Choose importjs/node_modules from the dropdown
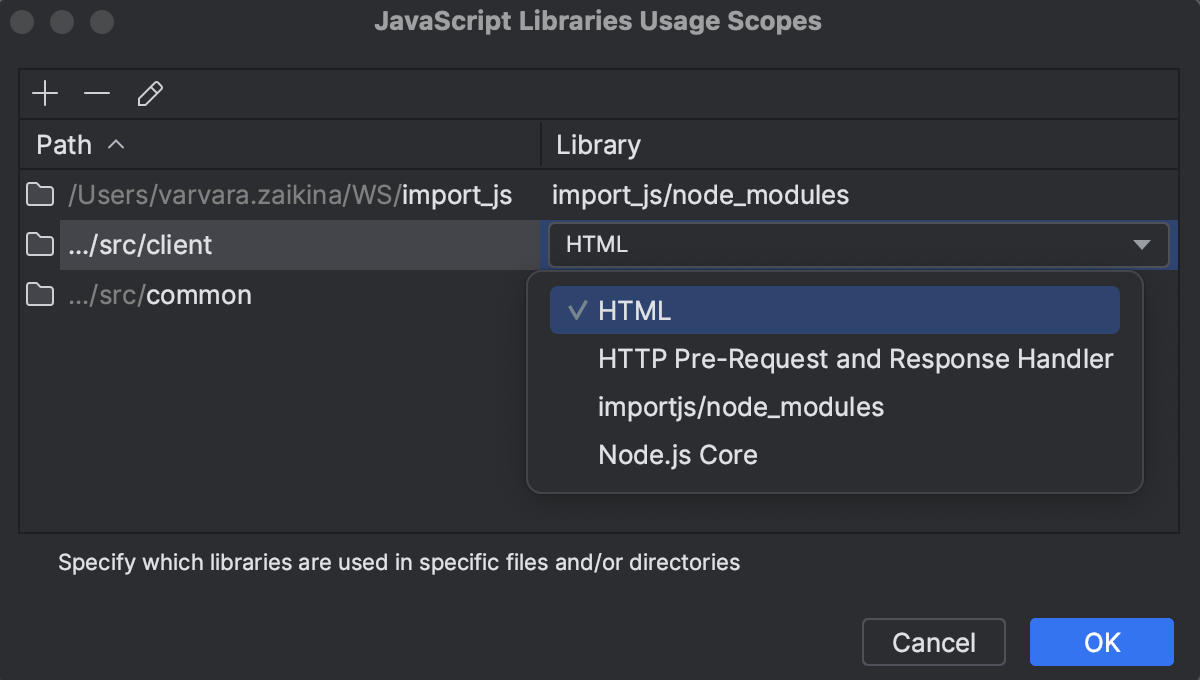The height and width of the screenshot is (680, 1200). [x=740, y=406]
